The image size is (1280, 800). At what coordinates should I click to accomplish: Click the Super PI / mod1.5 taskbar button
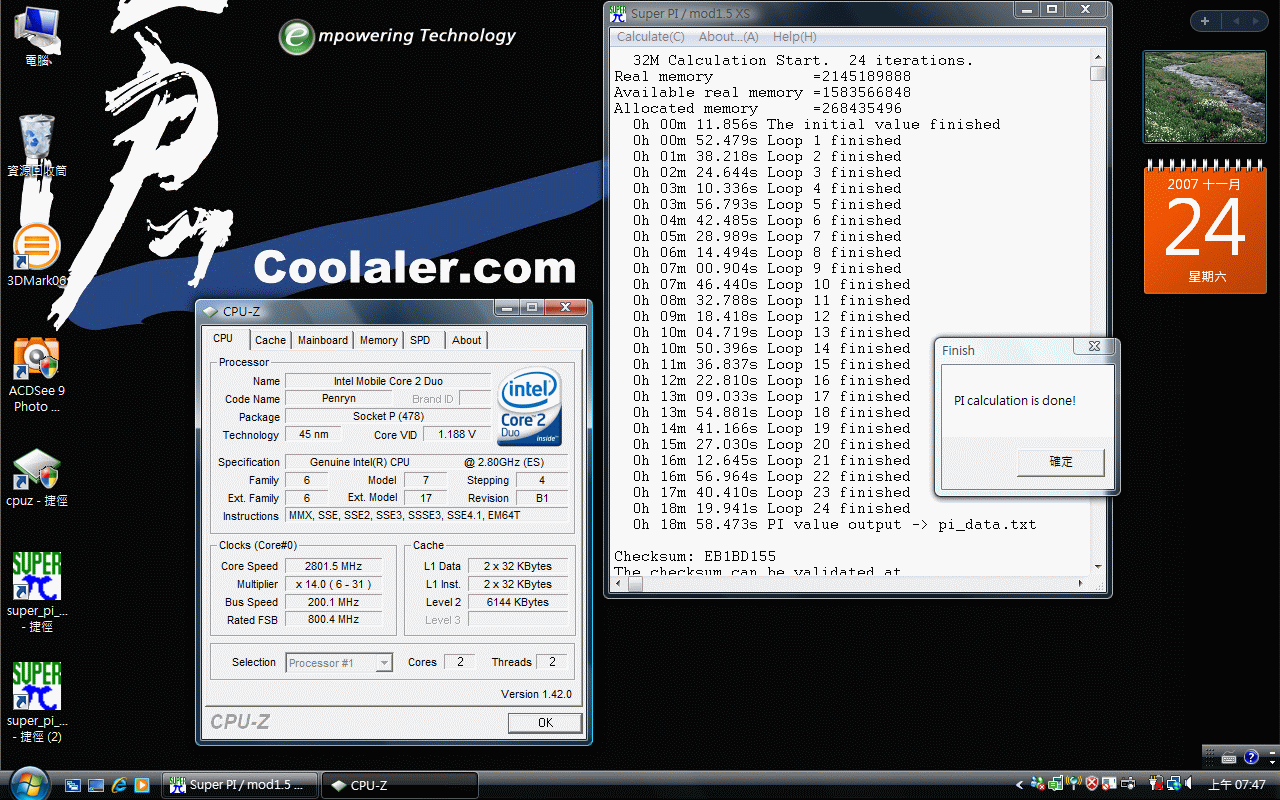coord(240,785)
